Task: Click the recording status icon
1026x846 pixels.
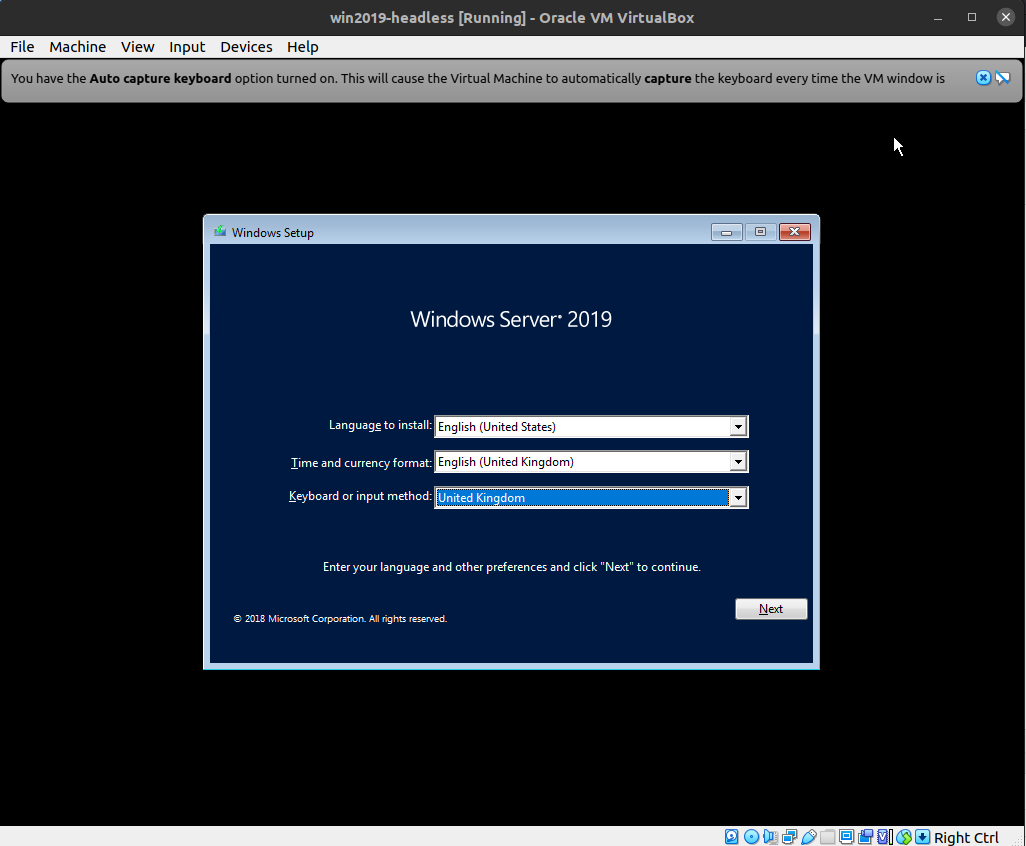Action: 866,837
